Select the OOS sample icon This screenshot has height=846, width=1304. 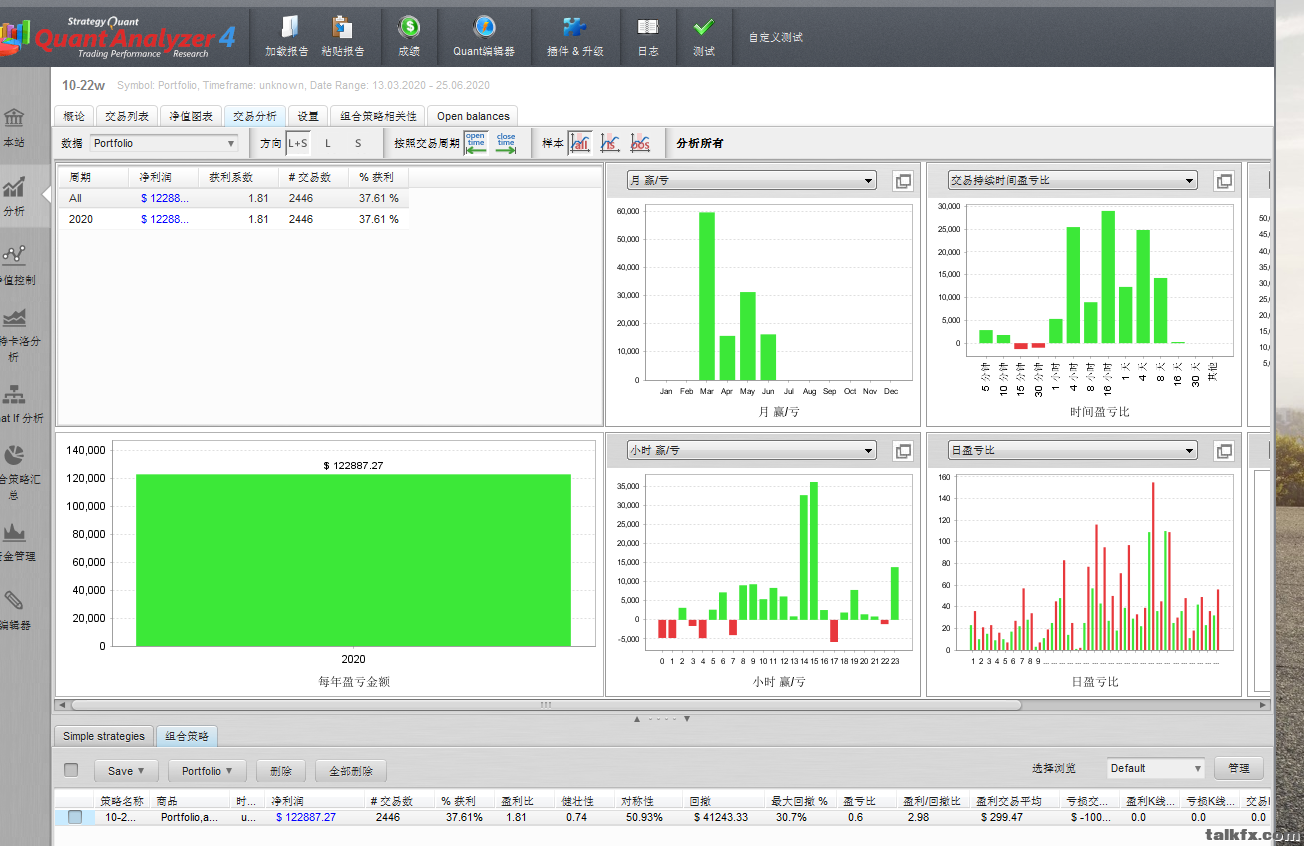pyautogui.click(x=640, y=143)
